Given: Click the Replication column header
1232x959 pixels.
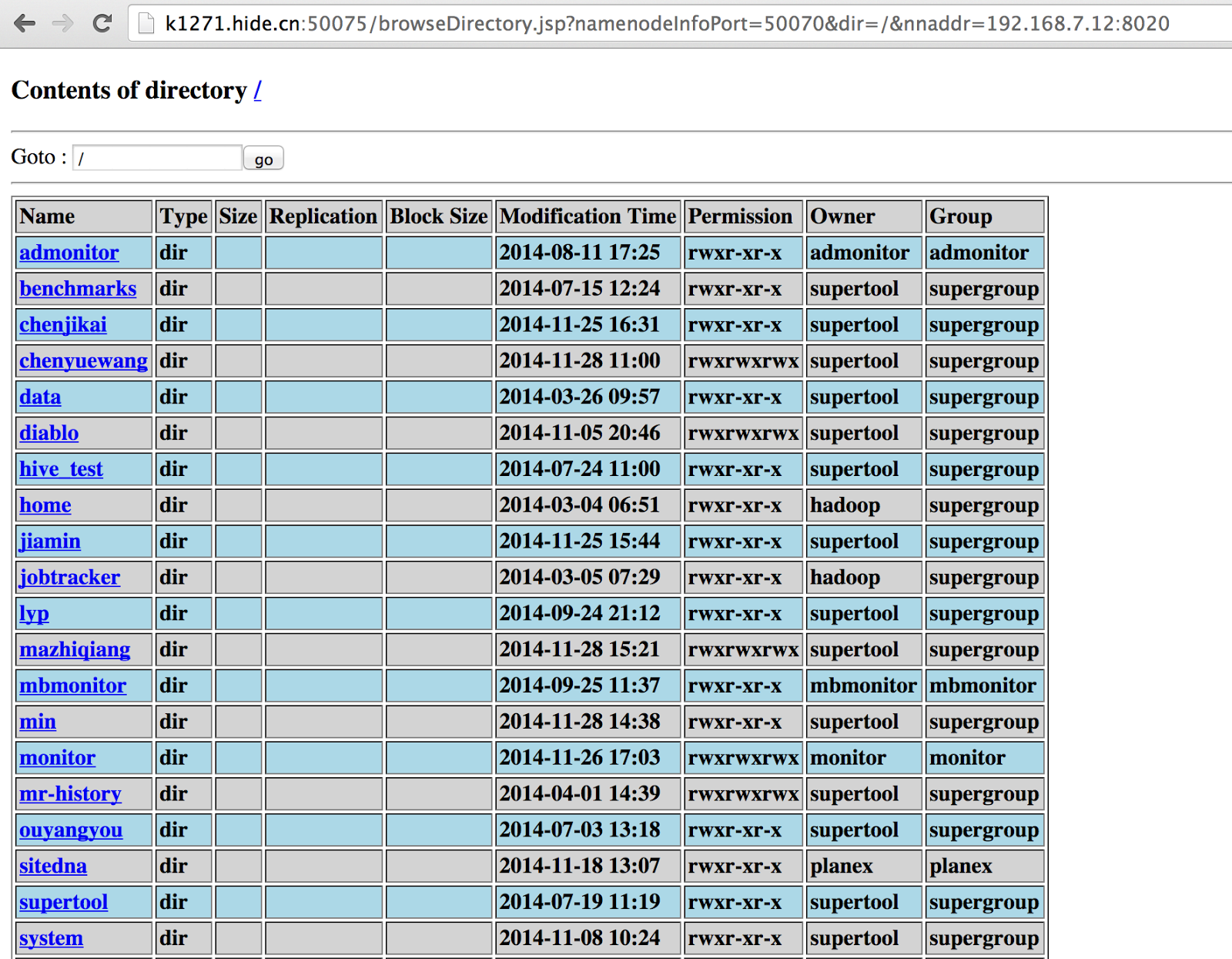Looking at the screenshot, I should click(x=323, y=216).
